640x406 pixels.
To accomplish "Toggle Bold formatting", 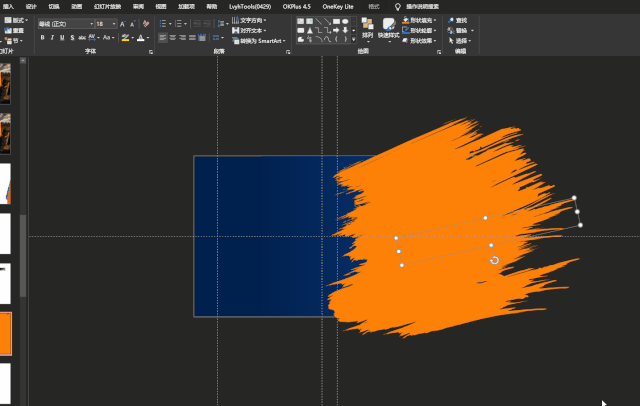I will [42, 38].
